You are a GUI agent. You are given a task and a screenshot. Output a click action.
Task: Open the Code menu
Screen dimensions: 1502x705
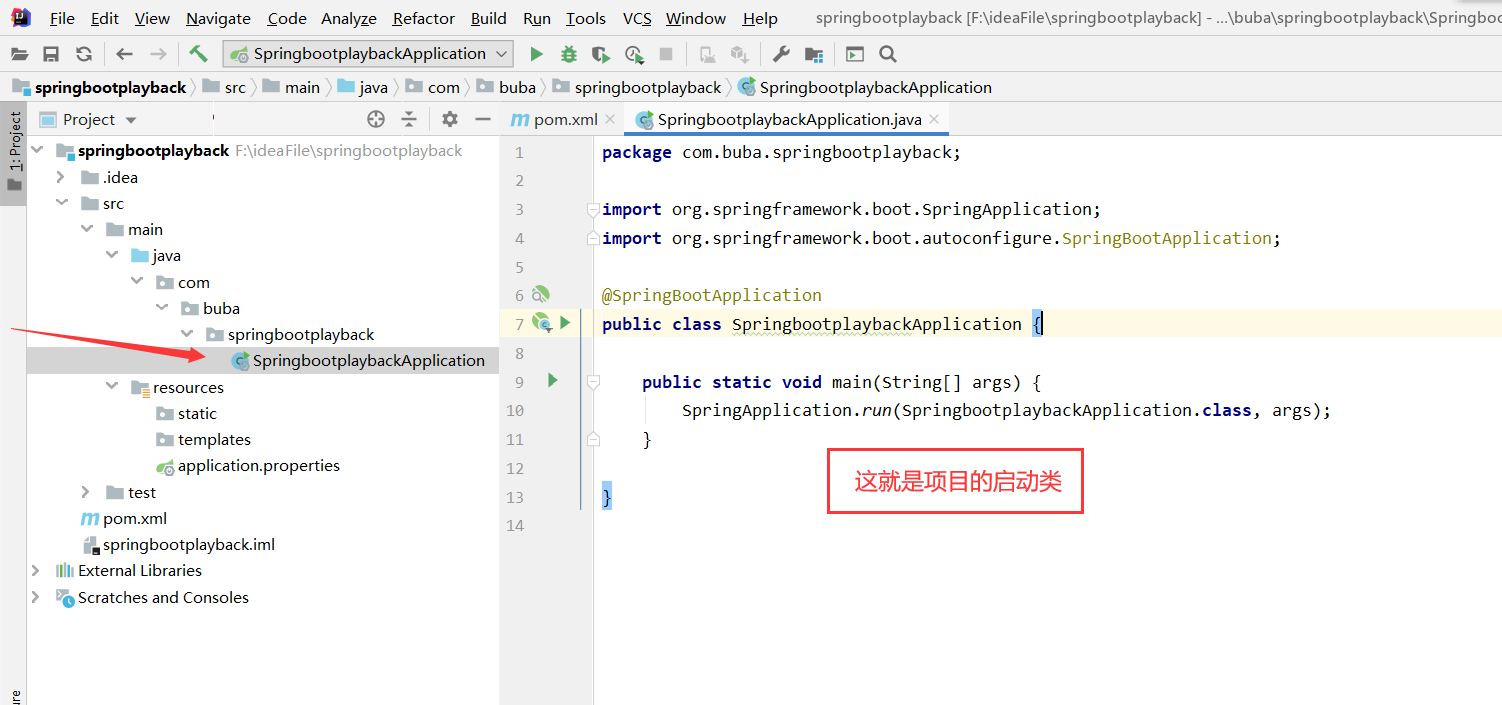click(x=287, y=18)
